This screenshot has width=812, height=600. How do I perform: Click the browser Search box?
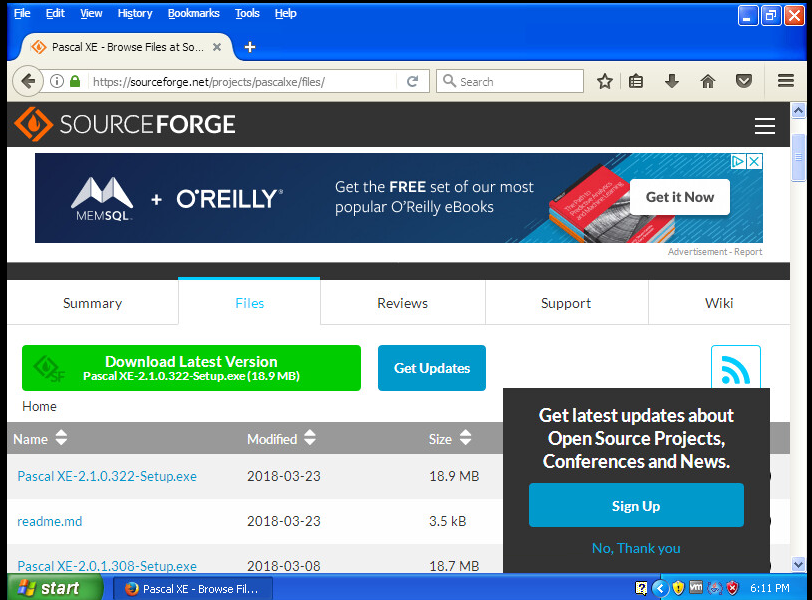coord(510,81)
